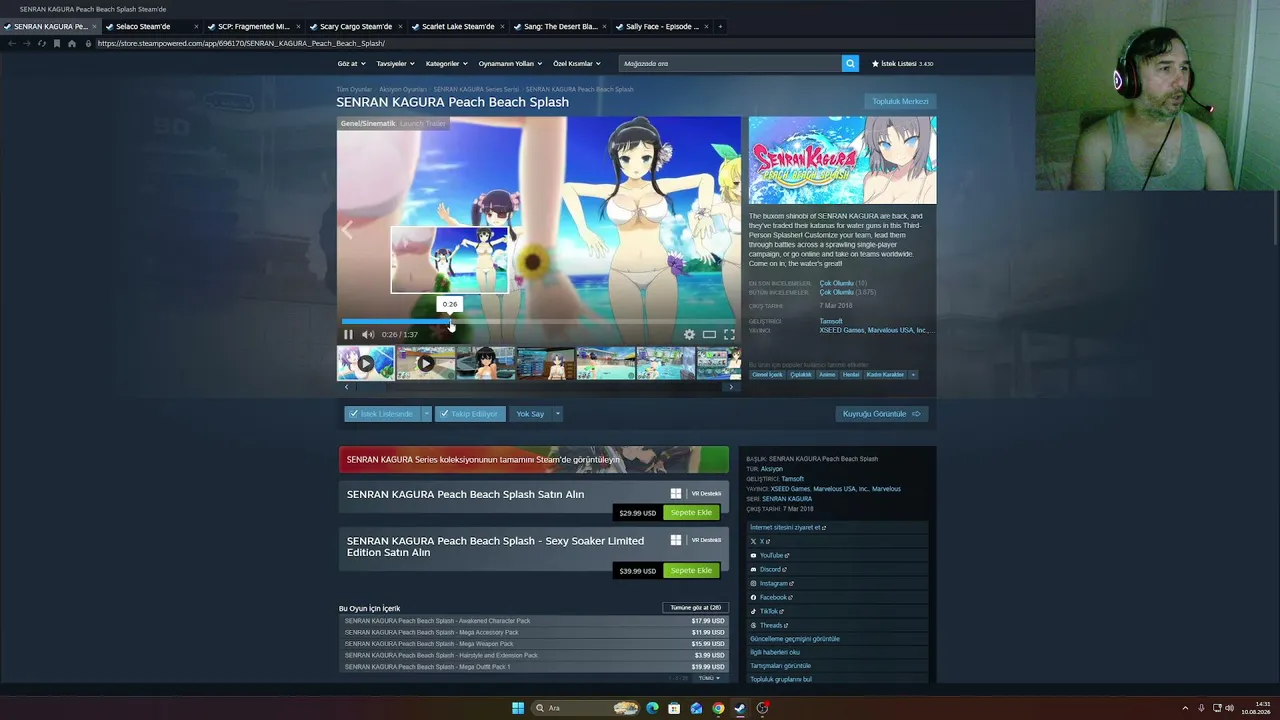Select the Genel/Sinematik video tab
The image size is (1280, 720).
[x=368, y=124]
